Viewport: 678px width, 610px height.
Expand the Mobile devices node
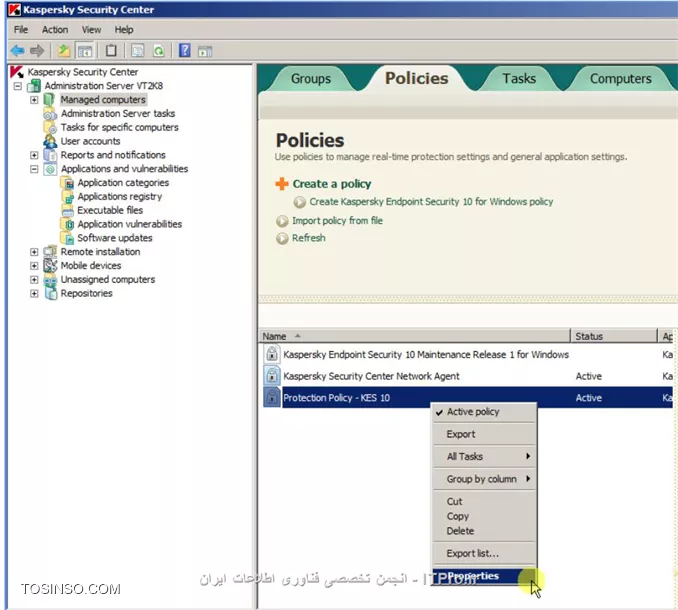[34, 265]
